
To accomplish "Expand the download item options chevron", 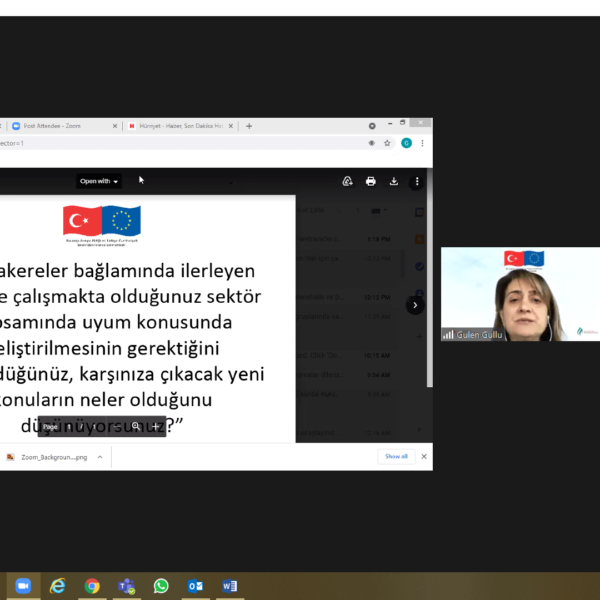I will pyautogui.click(x=100, y=457).
